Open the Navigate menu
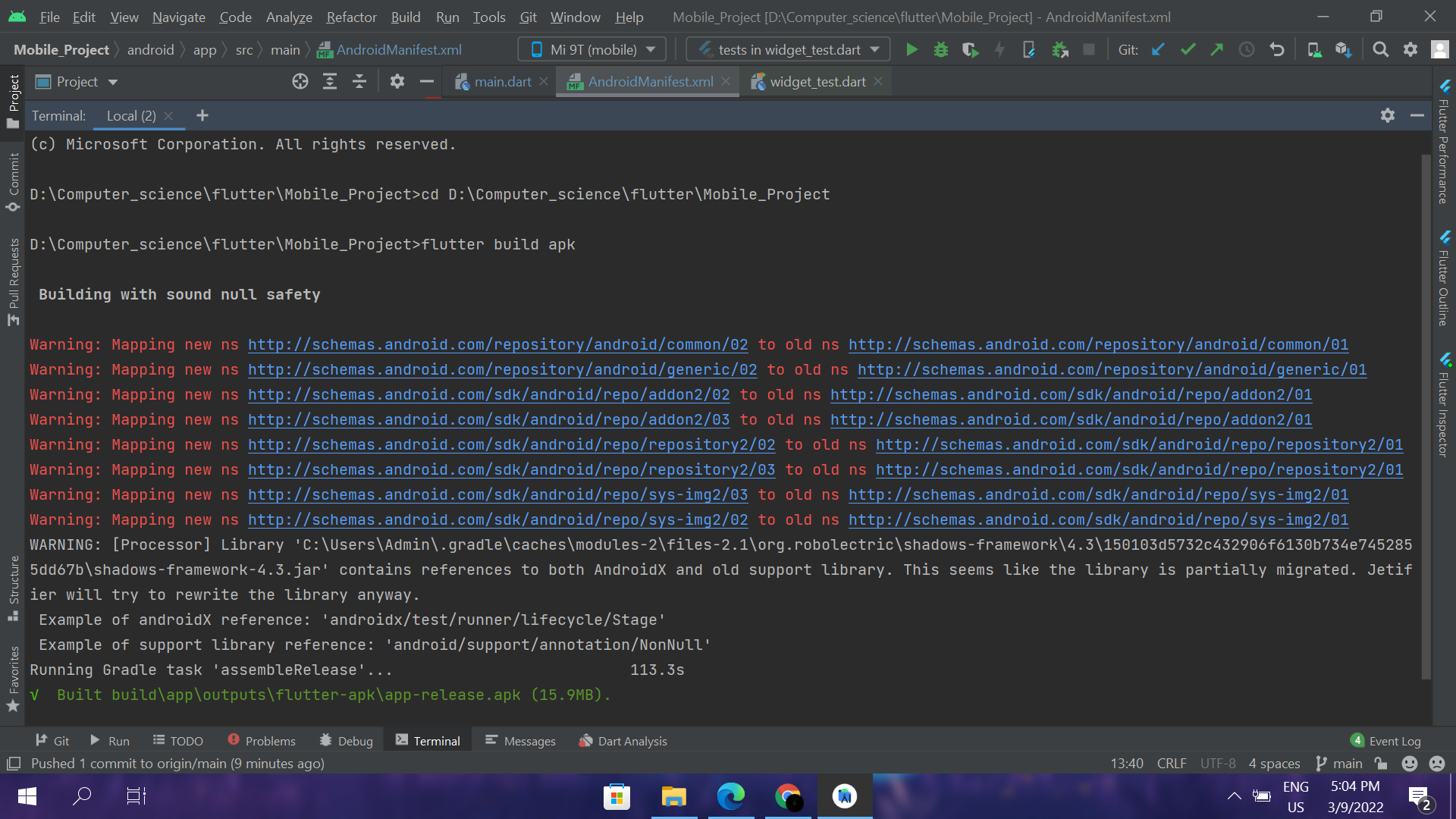 [x=179, y=17]
